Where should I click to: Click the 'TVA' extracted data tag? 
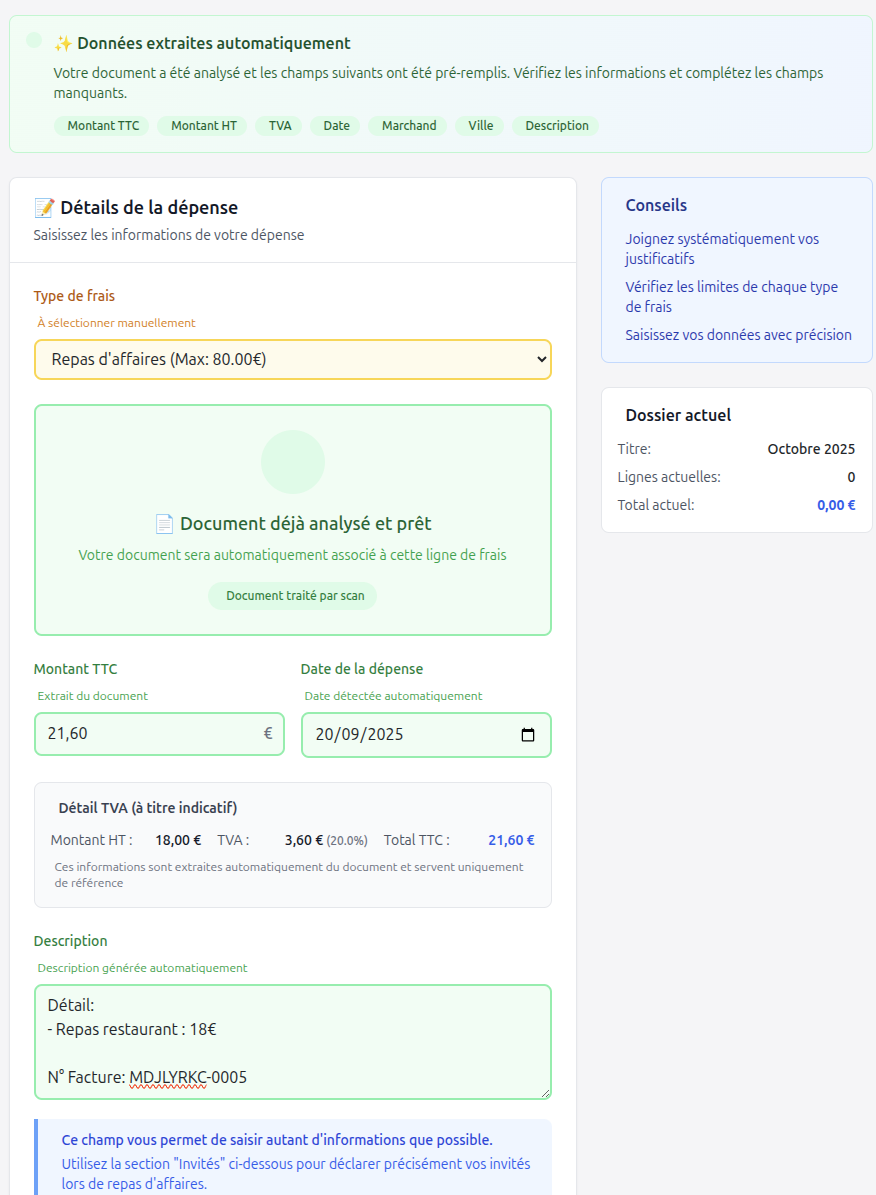[280, 126]
